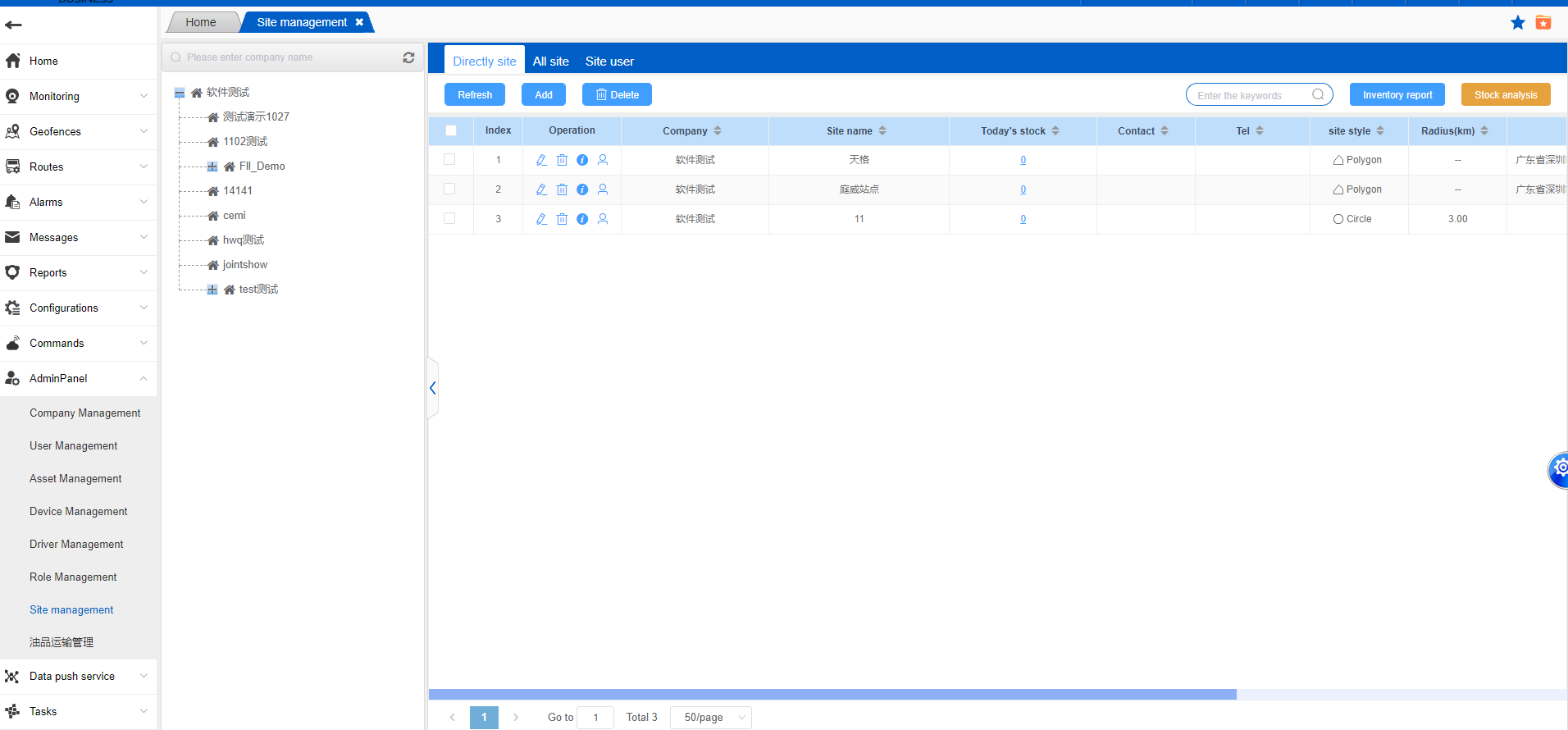Click the refresh icon in company search box
This screenshot has width=1568, height=730.
pyautogui.click(x=408, y=57)
